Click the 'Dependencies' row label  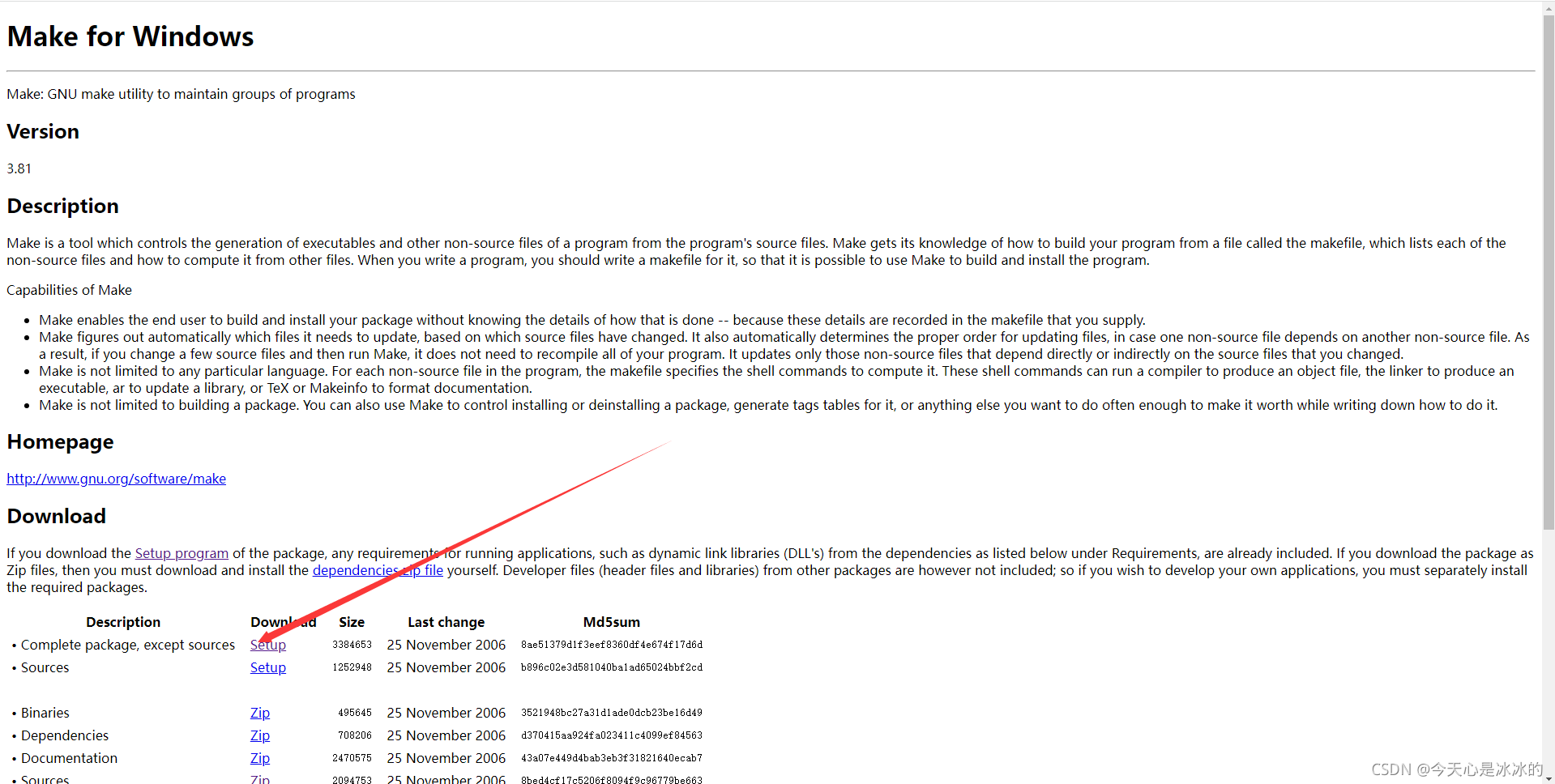tap(65, 735)
